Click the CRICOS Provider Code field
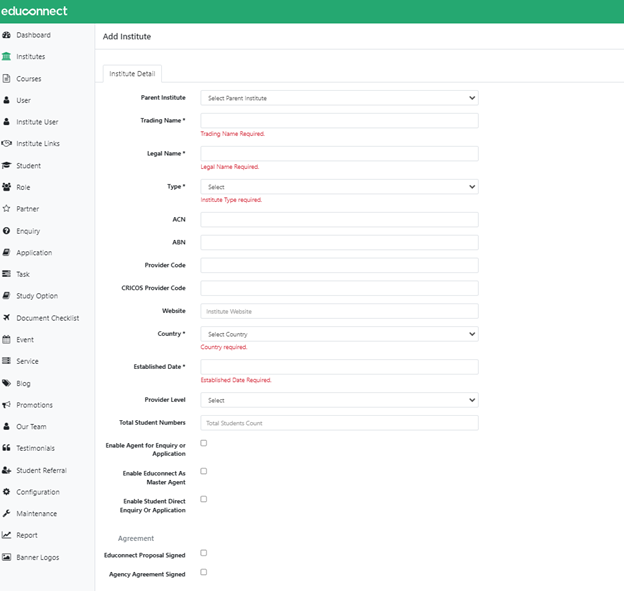Screen dimensions: 624x591 [x=339, y=288]
